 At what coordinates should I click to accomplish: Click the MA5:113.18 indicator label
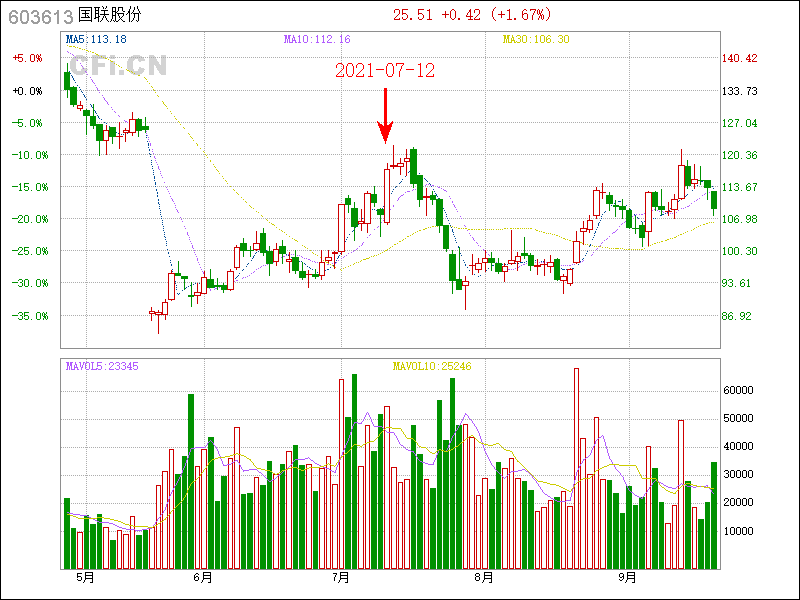tap(96, 39)
